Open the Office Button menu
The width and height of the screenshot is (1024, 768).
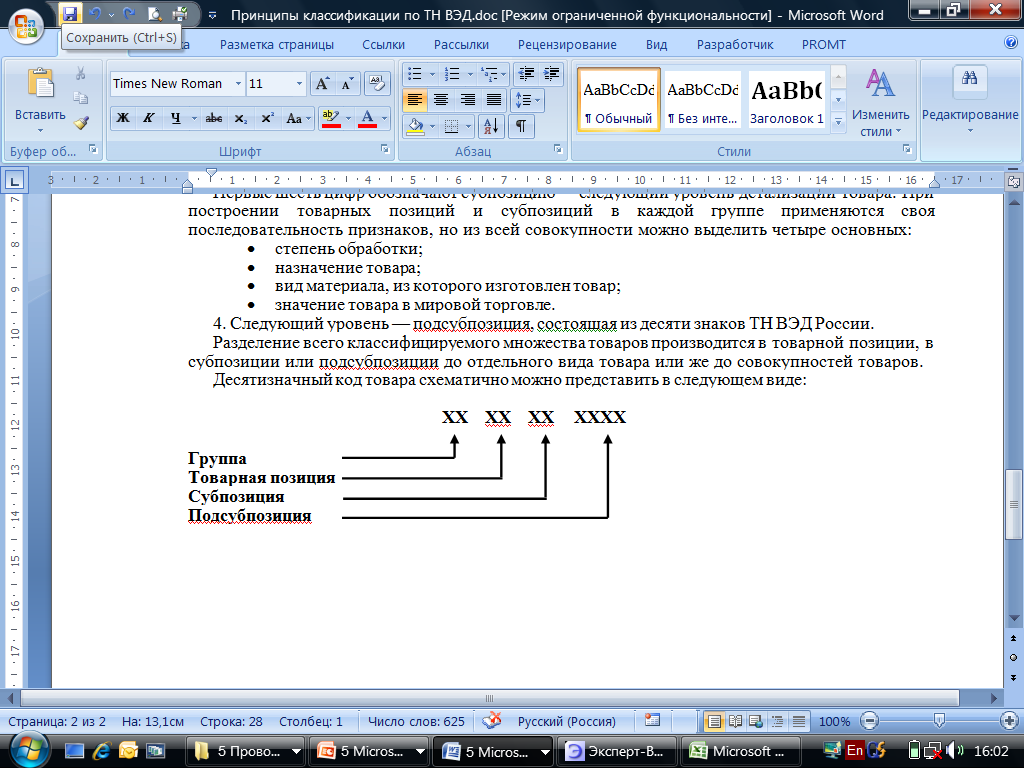click(25, 26)
